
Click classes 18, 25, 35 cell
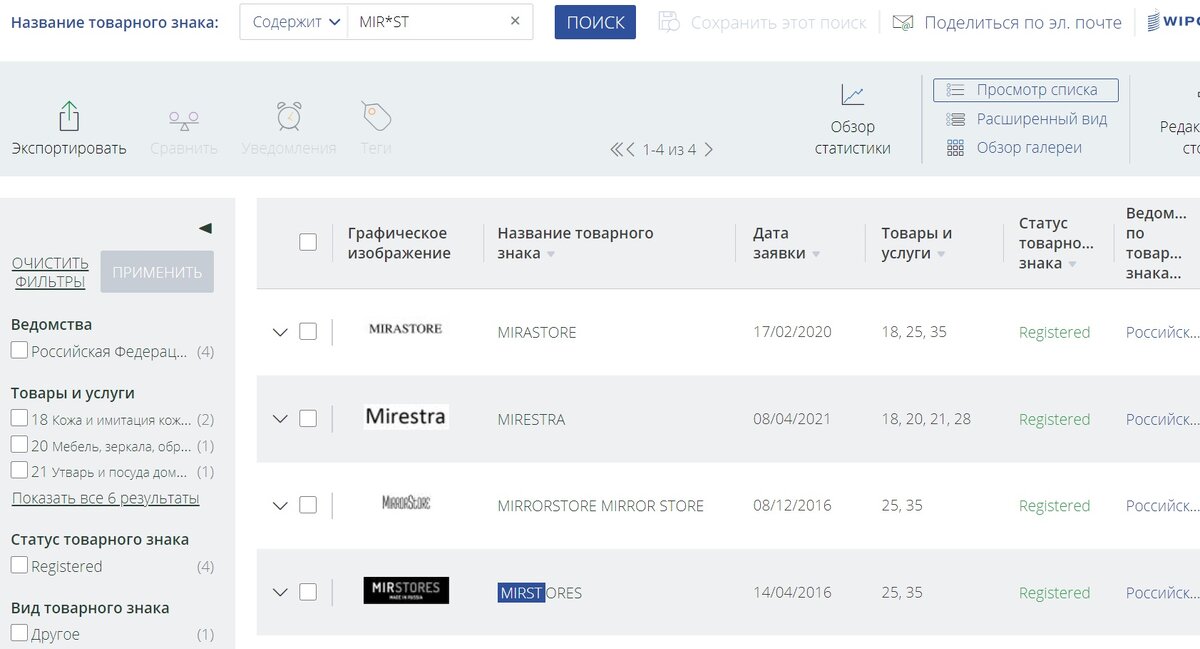pyautogui.click(x=914, y=332)
